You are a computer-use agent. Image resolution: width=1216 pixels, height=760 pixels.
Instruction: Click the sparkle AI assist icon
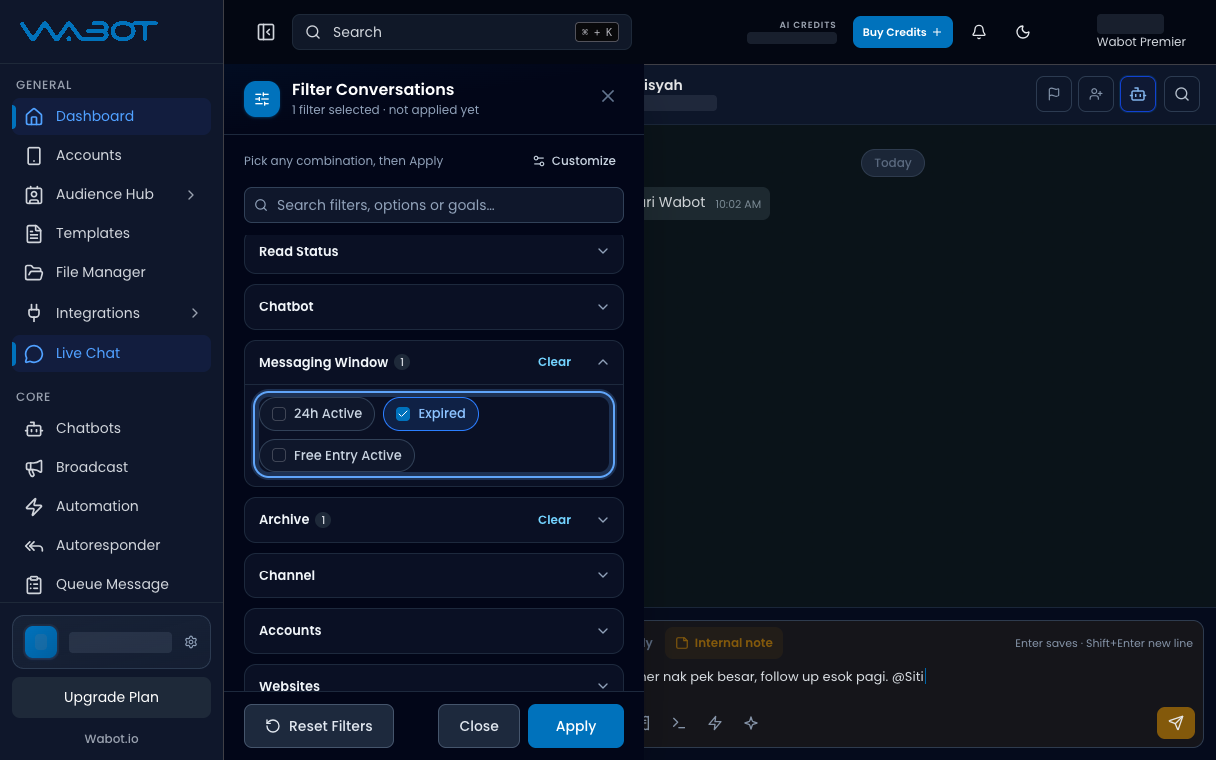click(751, 723)
